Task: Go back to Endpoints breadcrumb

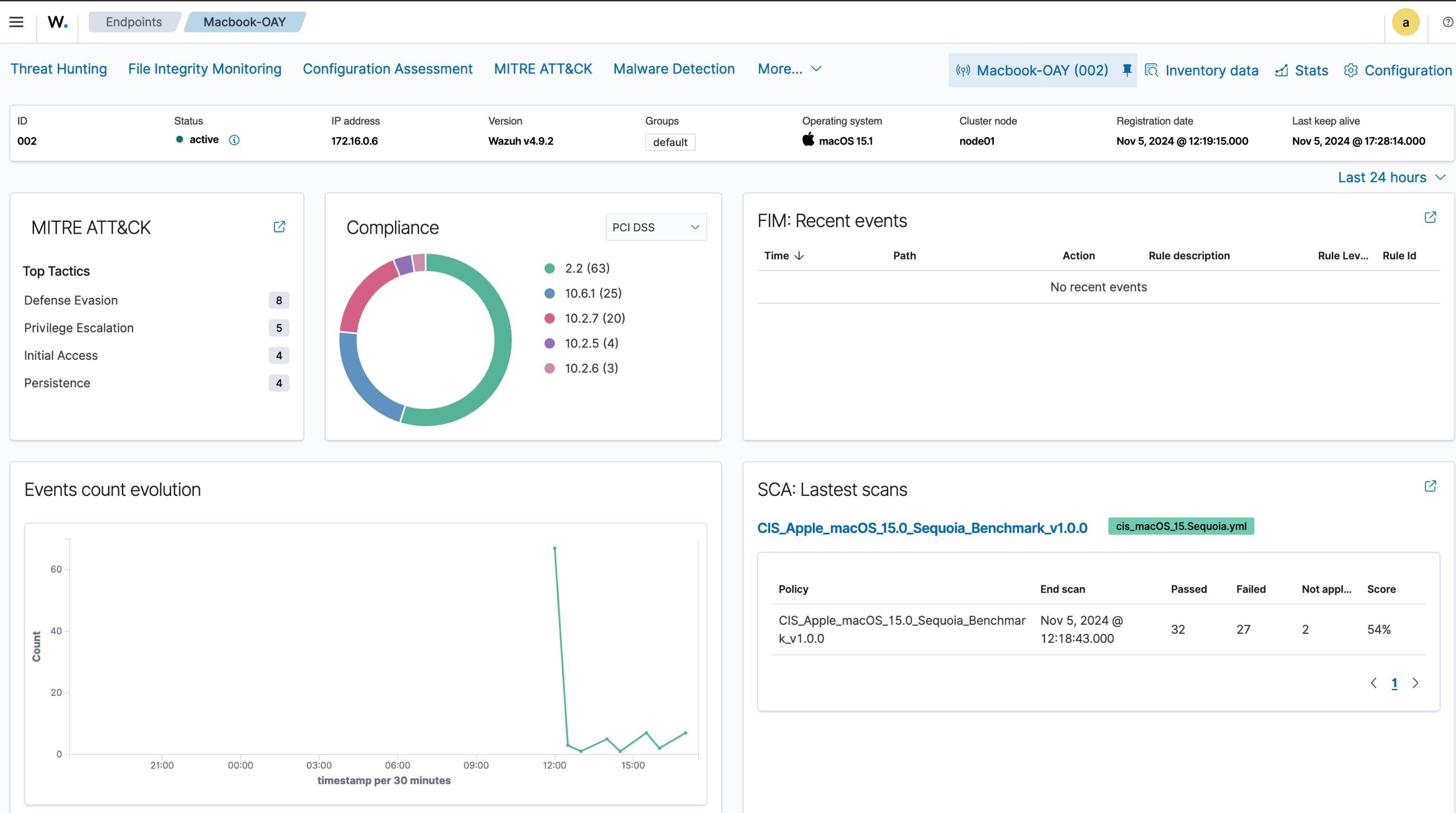Action: 134,22
